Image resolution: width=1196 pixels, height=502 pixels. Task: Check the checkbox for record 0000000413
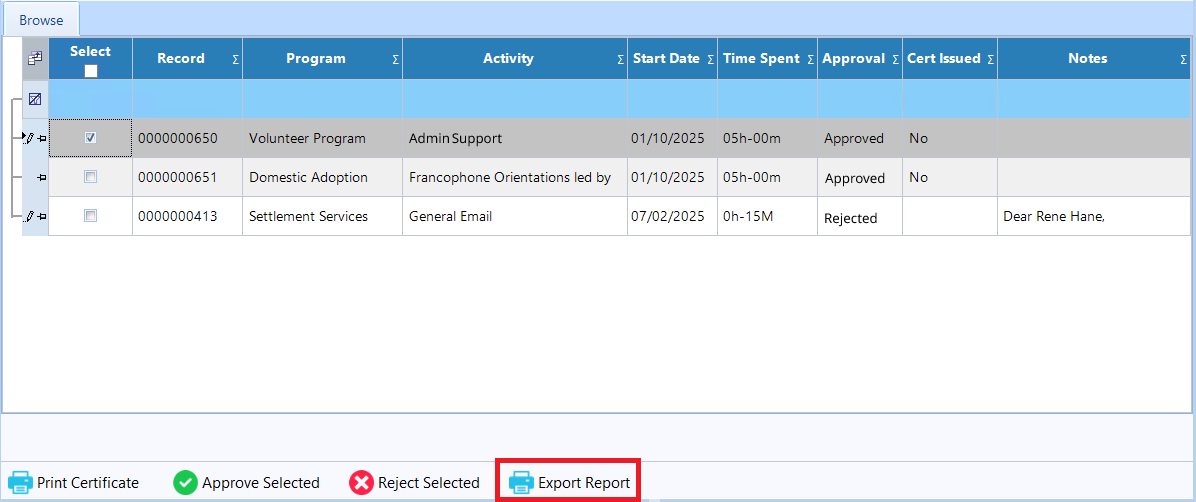[x=91, y=216]
